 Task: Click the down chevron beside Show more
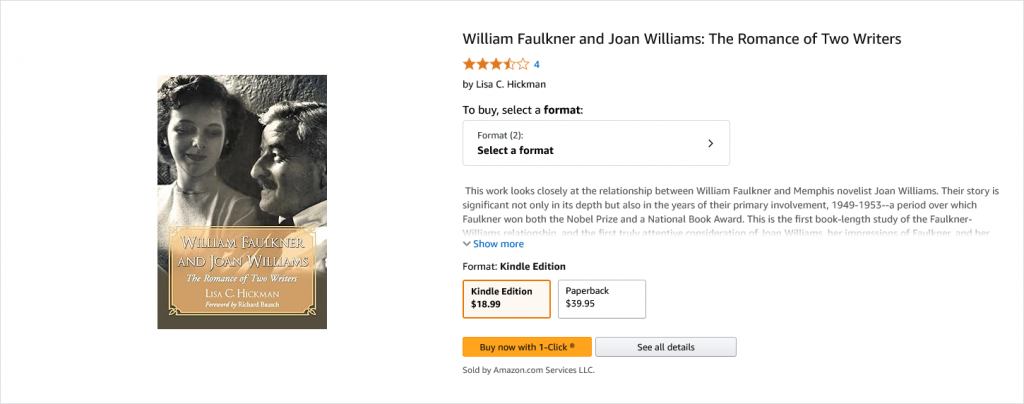(467, 243)
